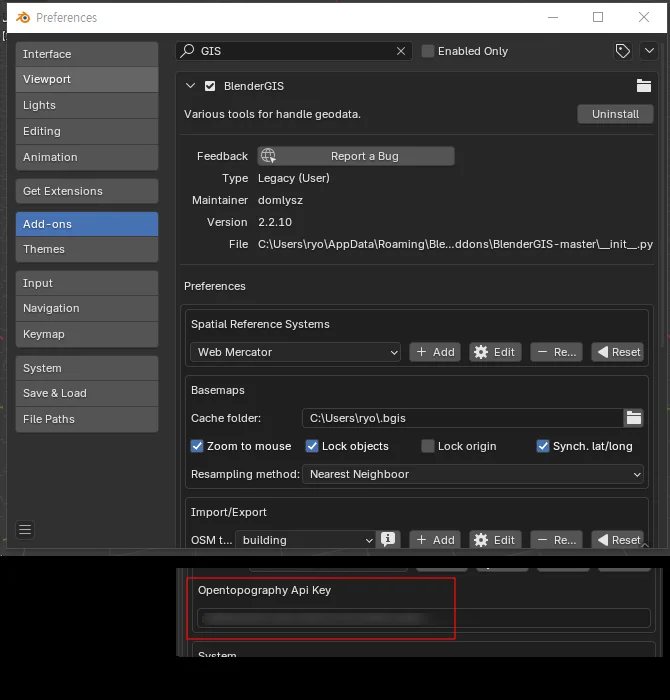Close the Preferences window
This screenshot has width=670, height=700.
coord(644,17)
